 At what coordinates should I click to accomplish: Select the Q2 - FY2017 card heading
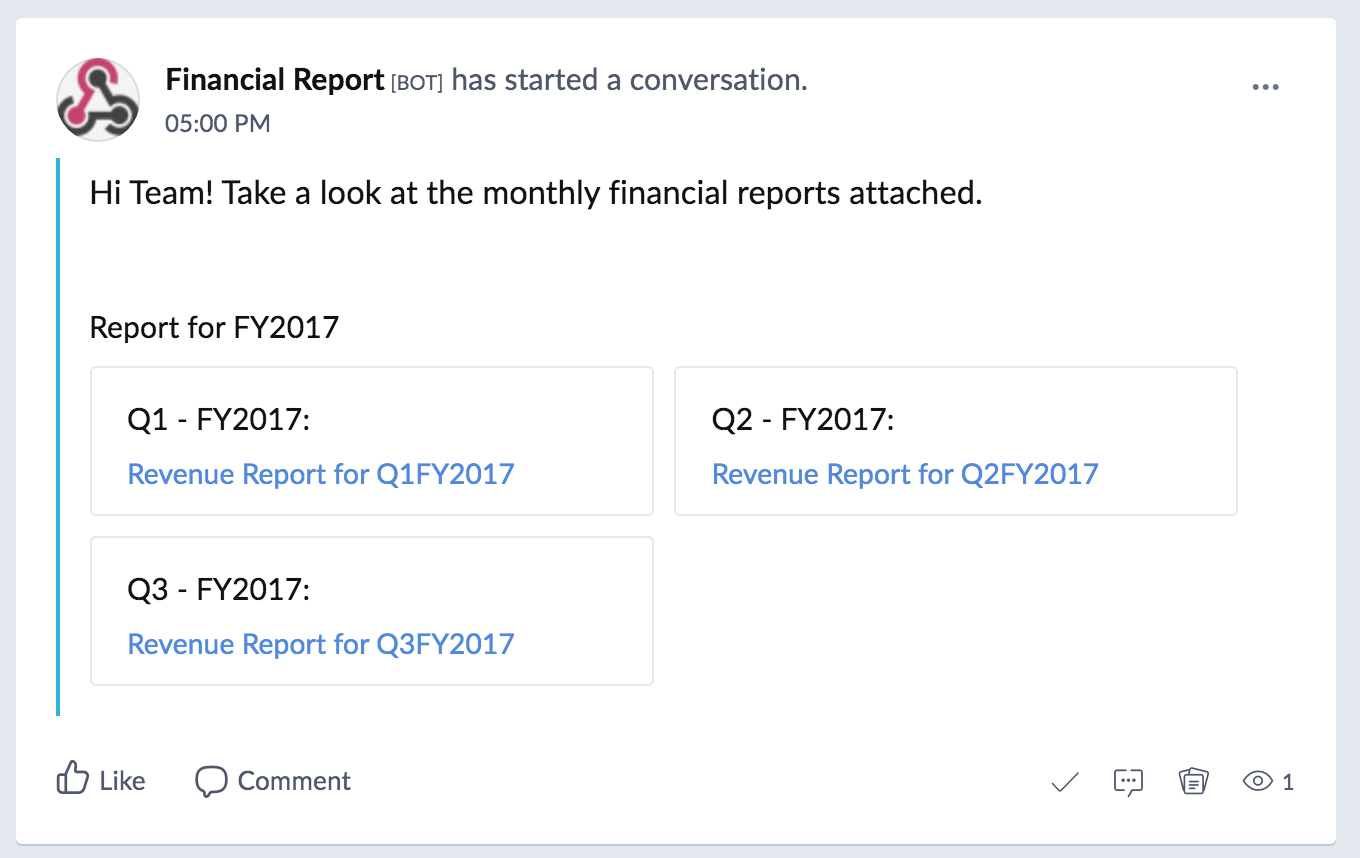[803, 420]
